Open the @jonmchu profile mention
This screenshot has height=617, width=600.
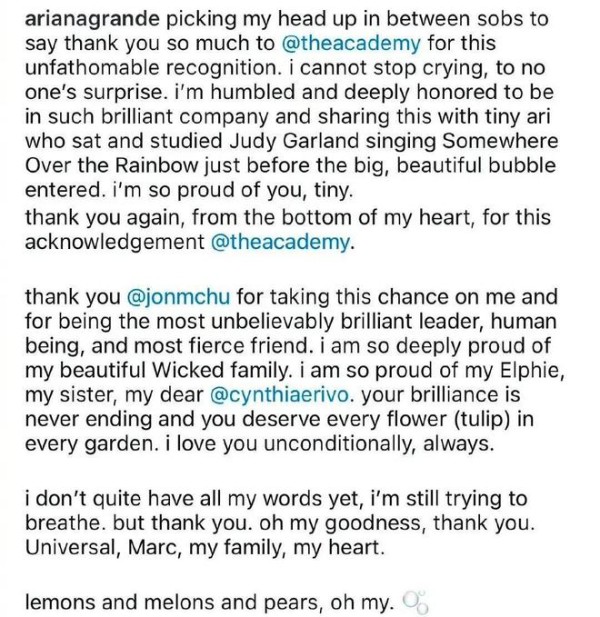pyautogui.click(x=179, y=297)
